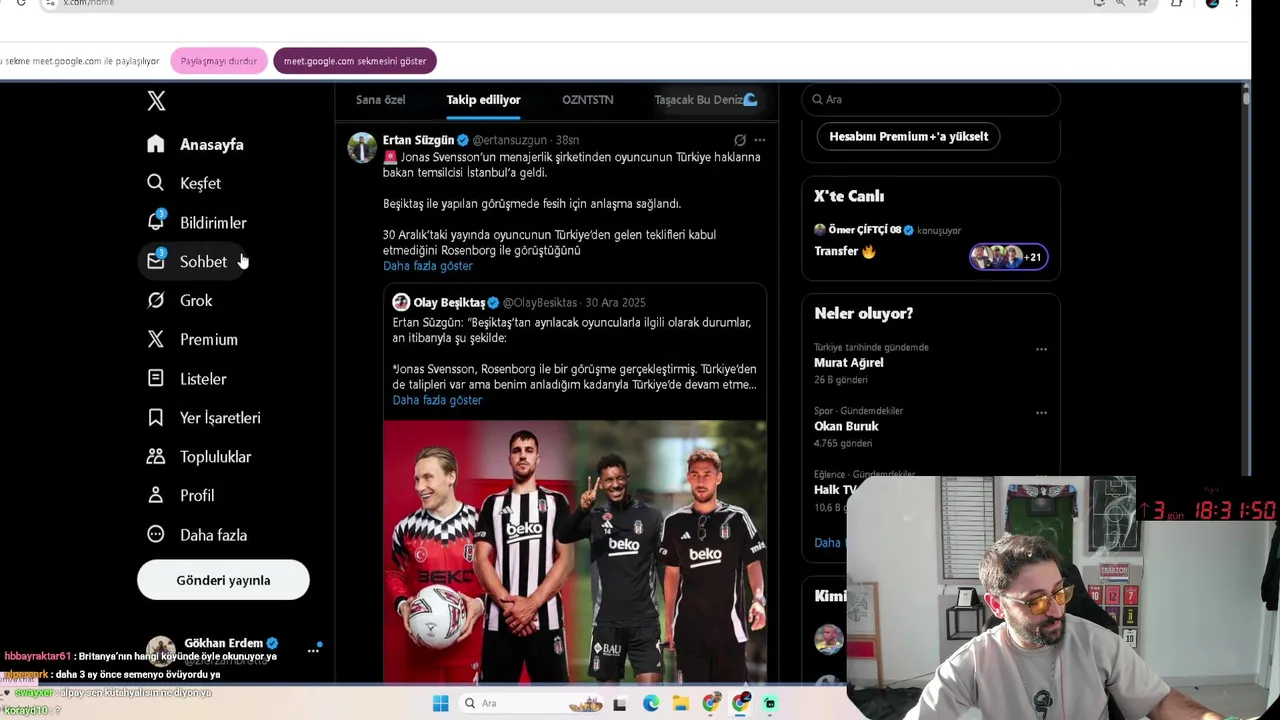Open Topluluklar people icon
The image size is (1280, 720).
click(155, 456)
